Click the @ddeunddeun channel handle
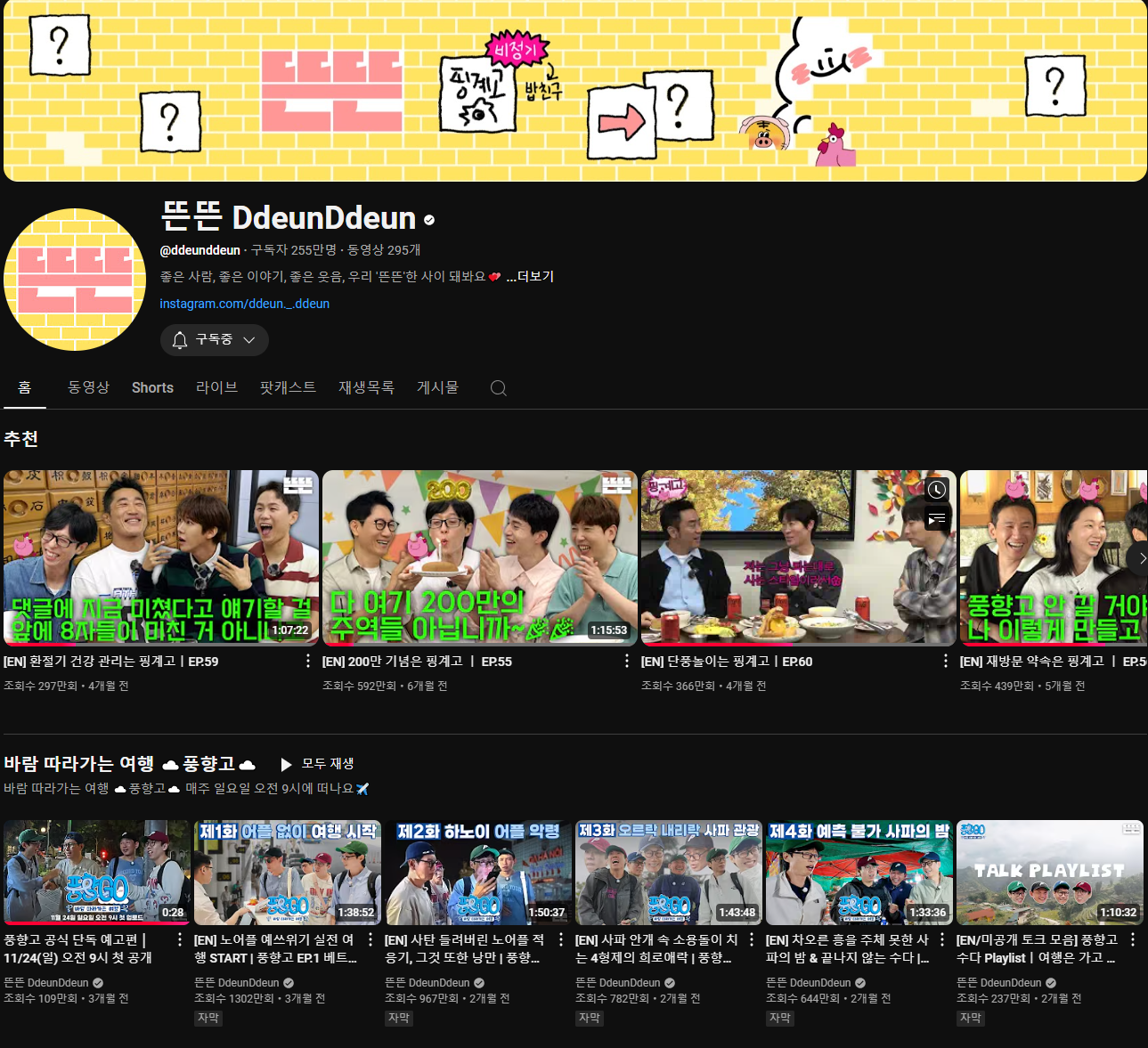 point(200,250)
